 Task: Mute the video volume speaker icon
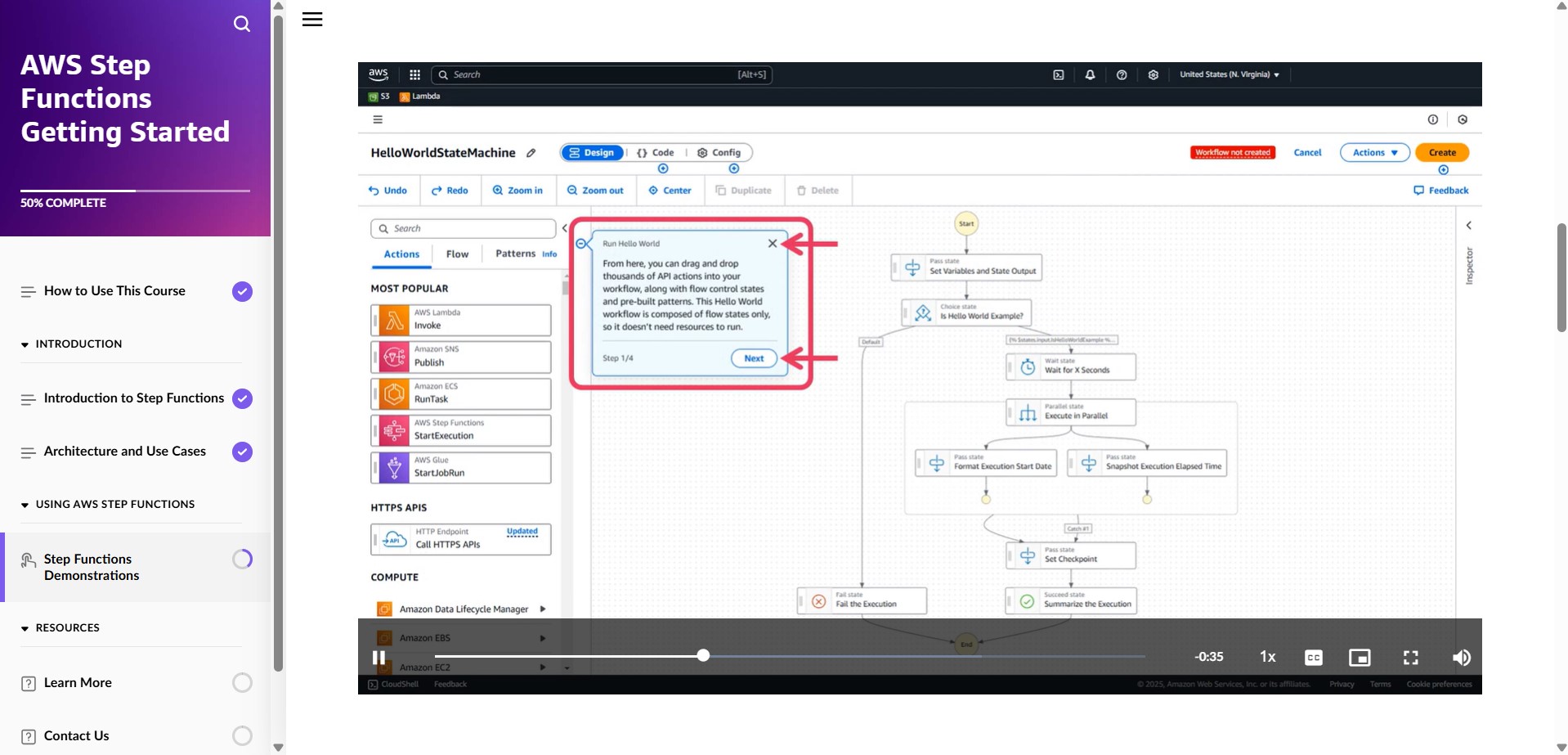tap(1462, 658)
